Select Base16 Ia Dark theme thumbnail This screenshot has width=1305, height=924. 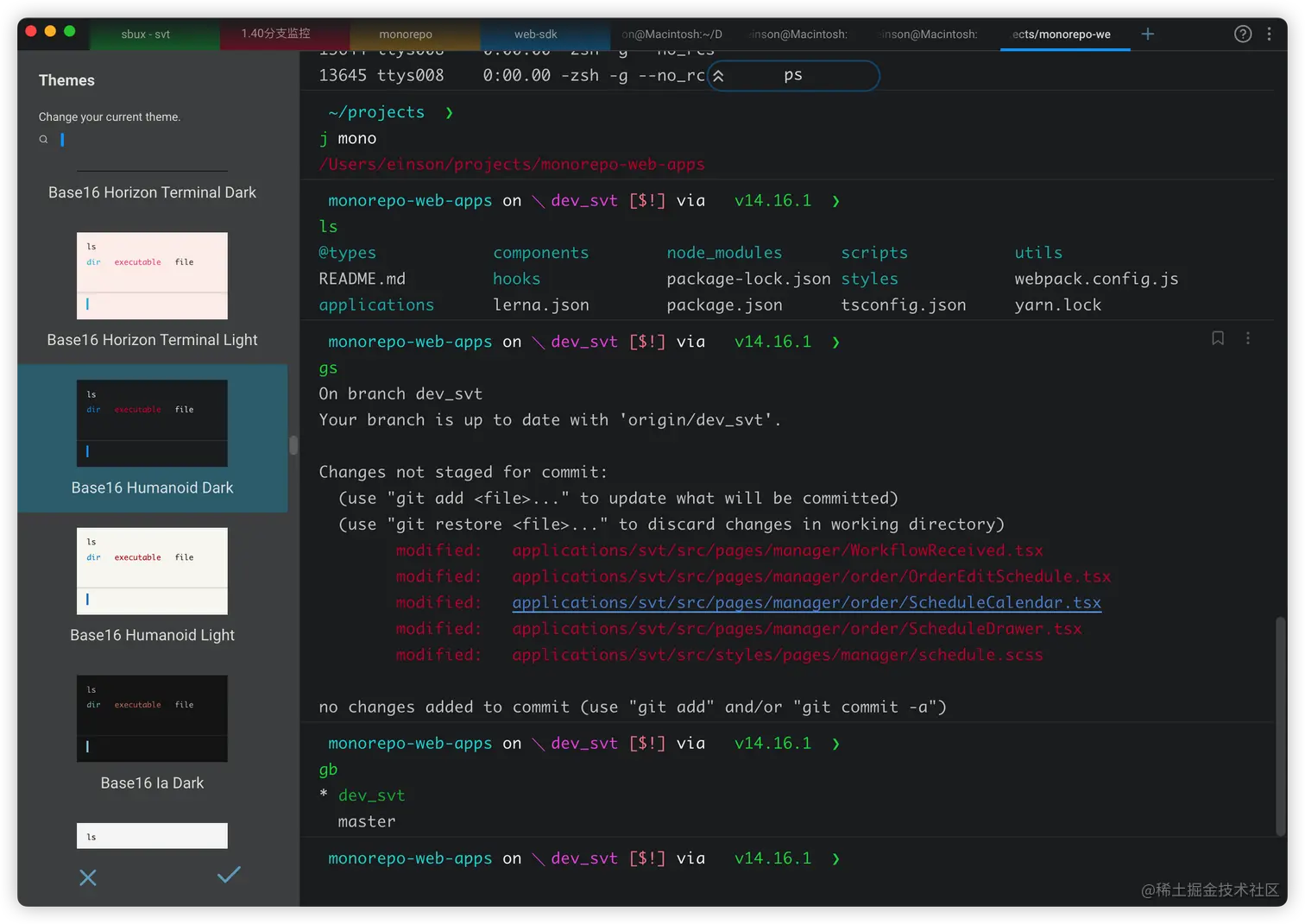[152, 718]
